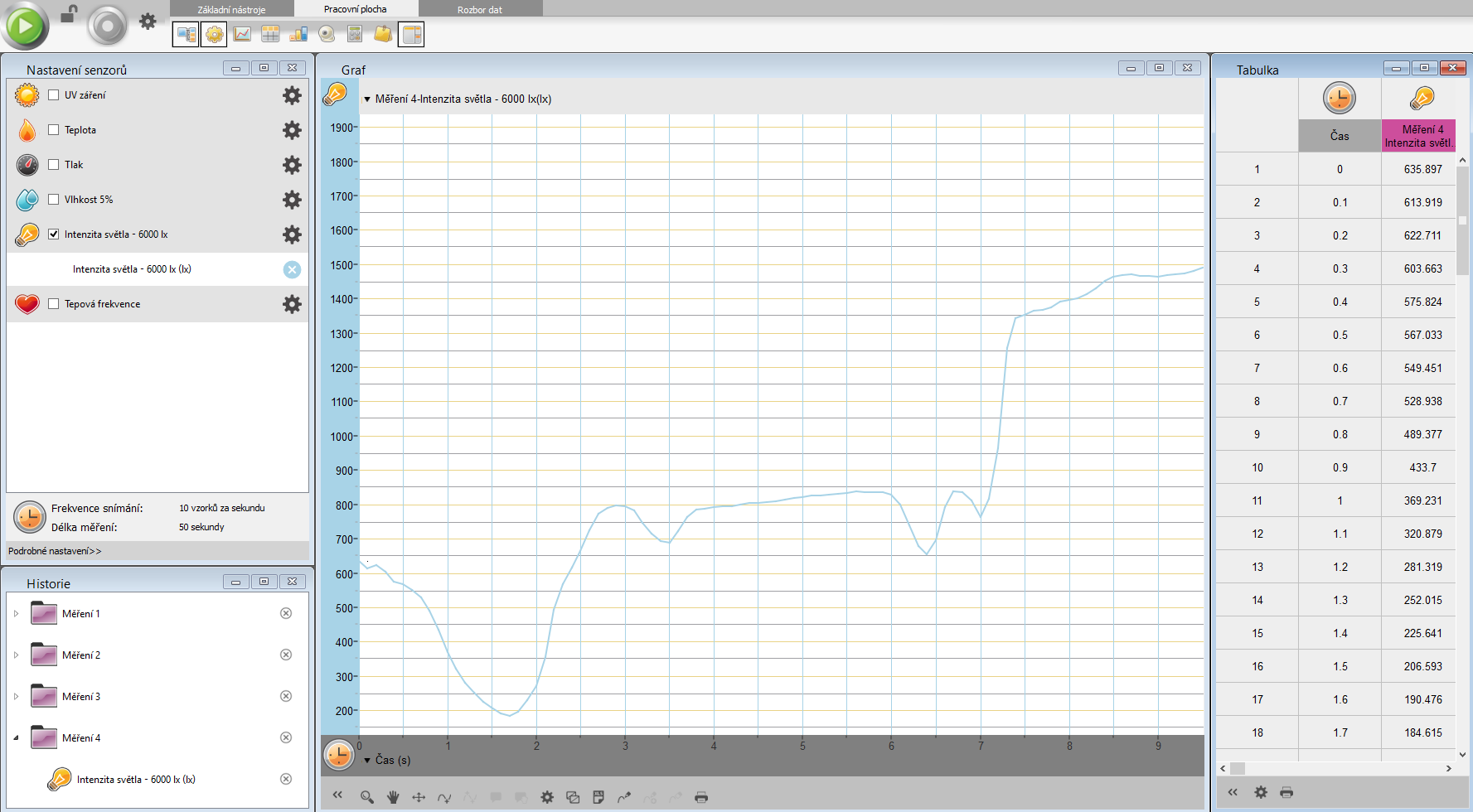Open graph settings gear in graph toolbar
The width and height of the screenshot is (1473, 812).
coord(547,797)
